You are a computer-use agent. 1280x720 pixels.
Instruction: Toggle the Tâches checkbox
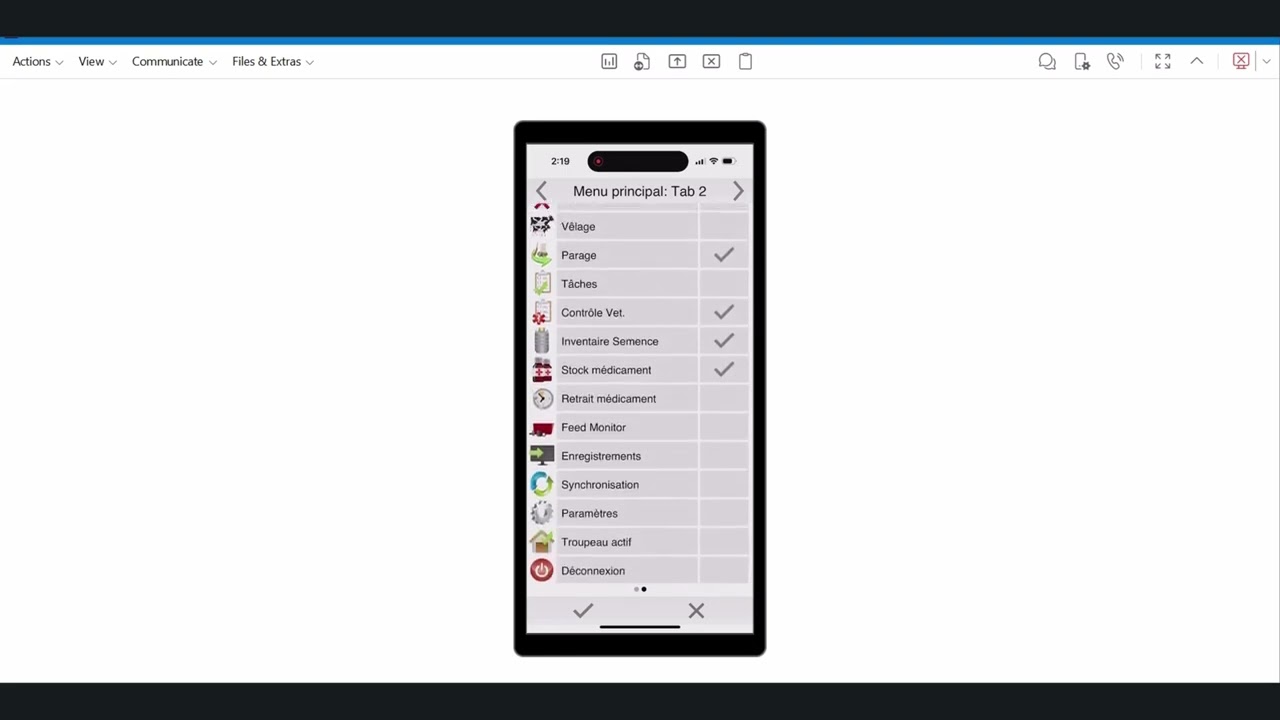(x=724, y=284)
